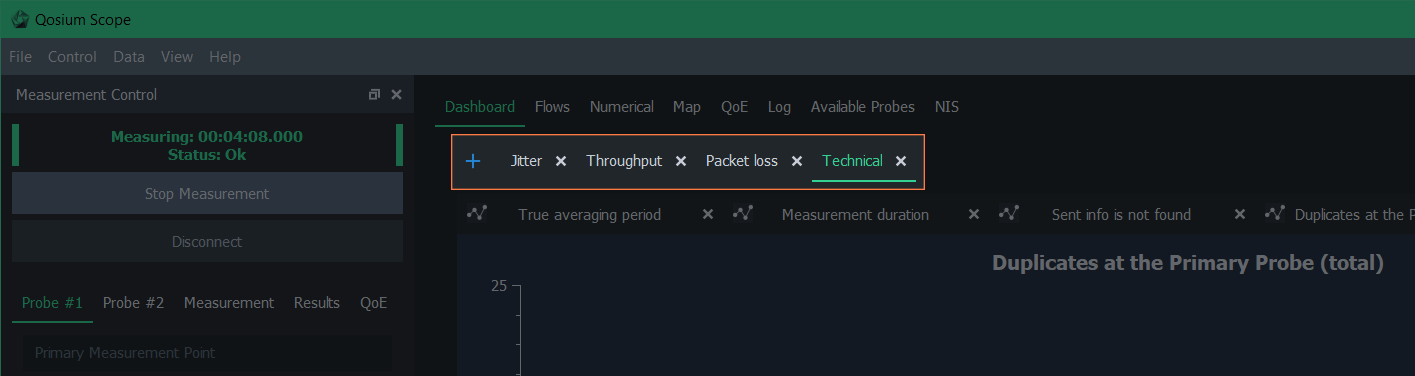Undock the Measurement Control panel
1415x376 pixels.
coord(374,94)
